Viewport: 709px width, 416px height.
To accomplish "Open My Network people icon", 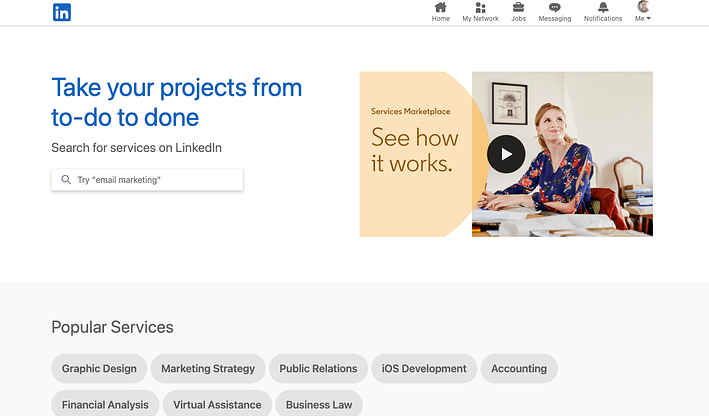I will (480, 8).
